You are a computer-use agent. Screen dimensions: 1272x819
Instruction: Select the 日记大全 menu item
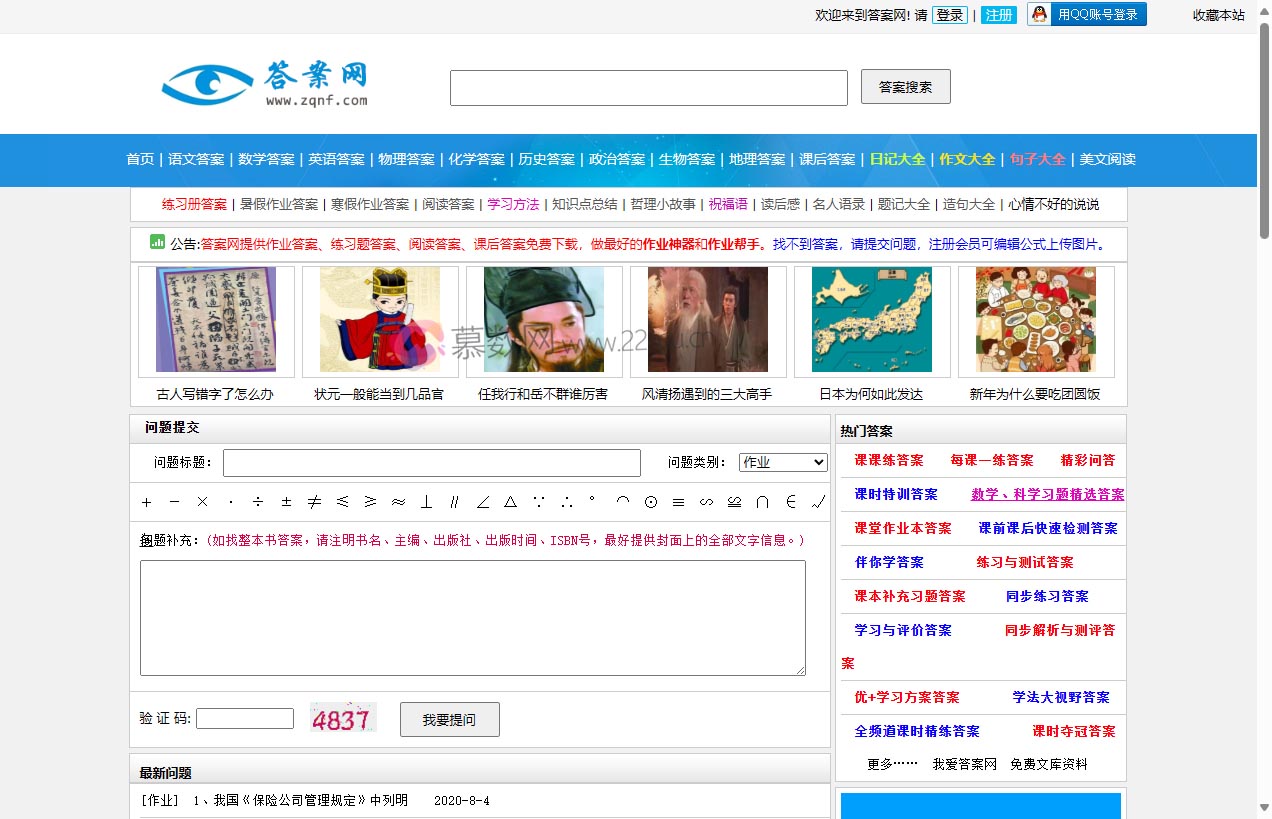pos(897,159)
